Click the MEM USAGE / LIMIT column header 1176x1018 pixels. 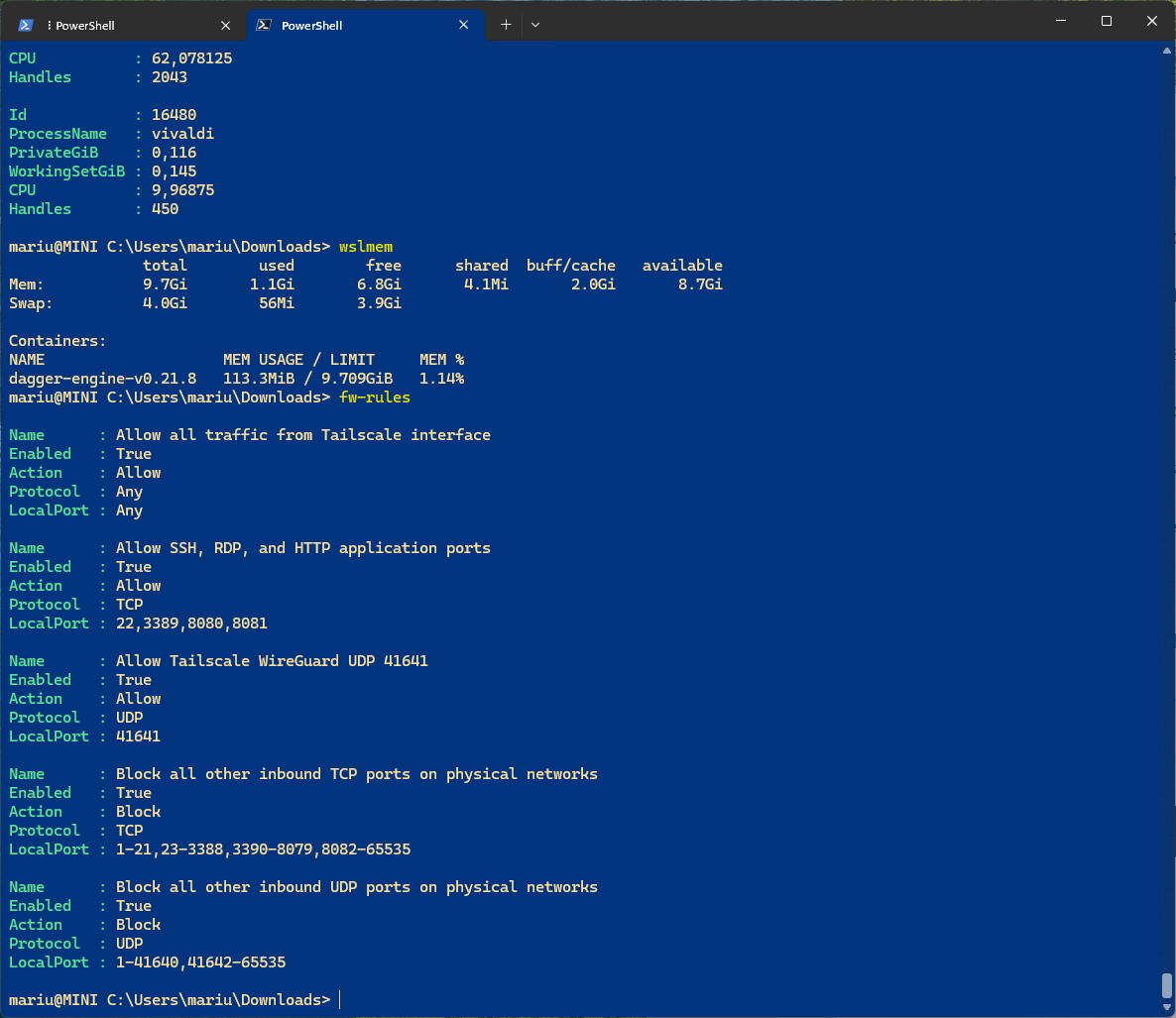point(299,360)
